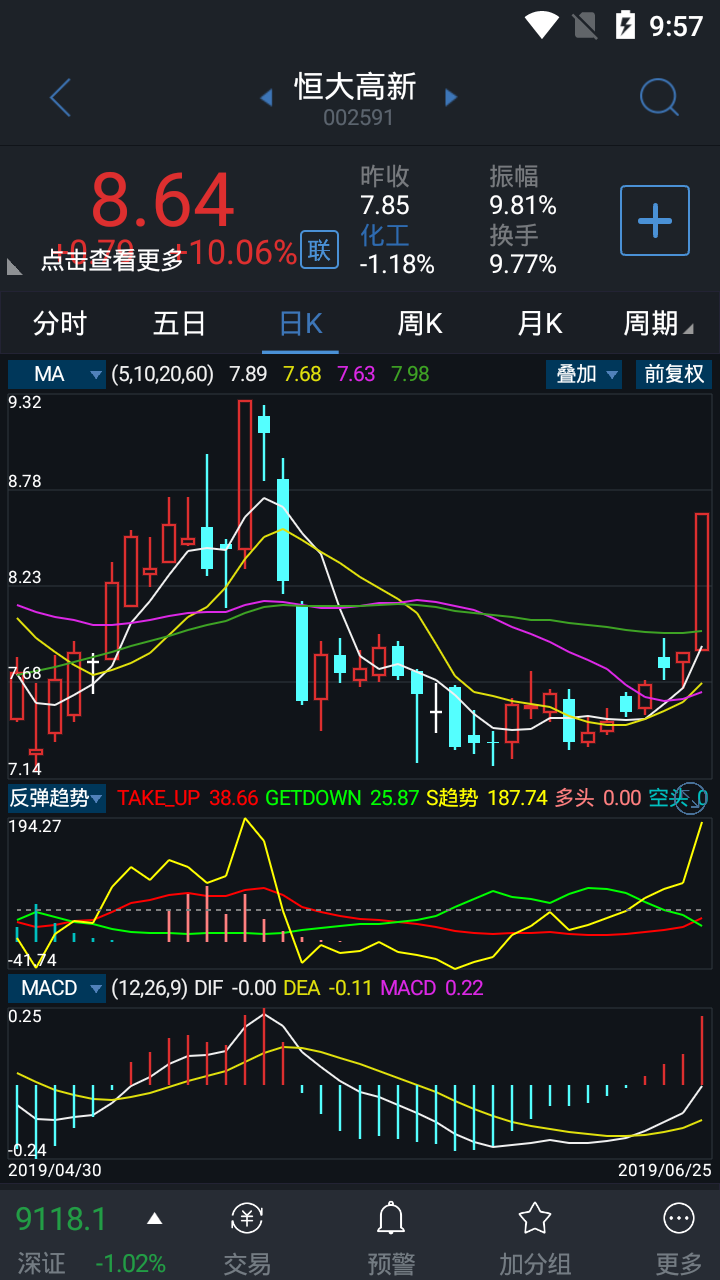720x1280 pixels.
Task: Tap the Wi-Fi status icon
Action: 542,25
